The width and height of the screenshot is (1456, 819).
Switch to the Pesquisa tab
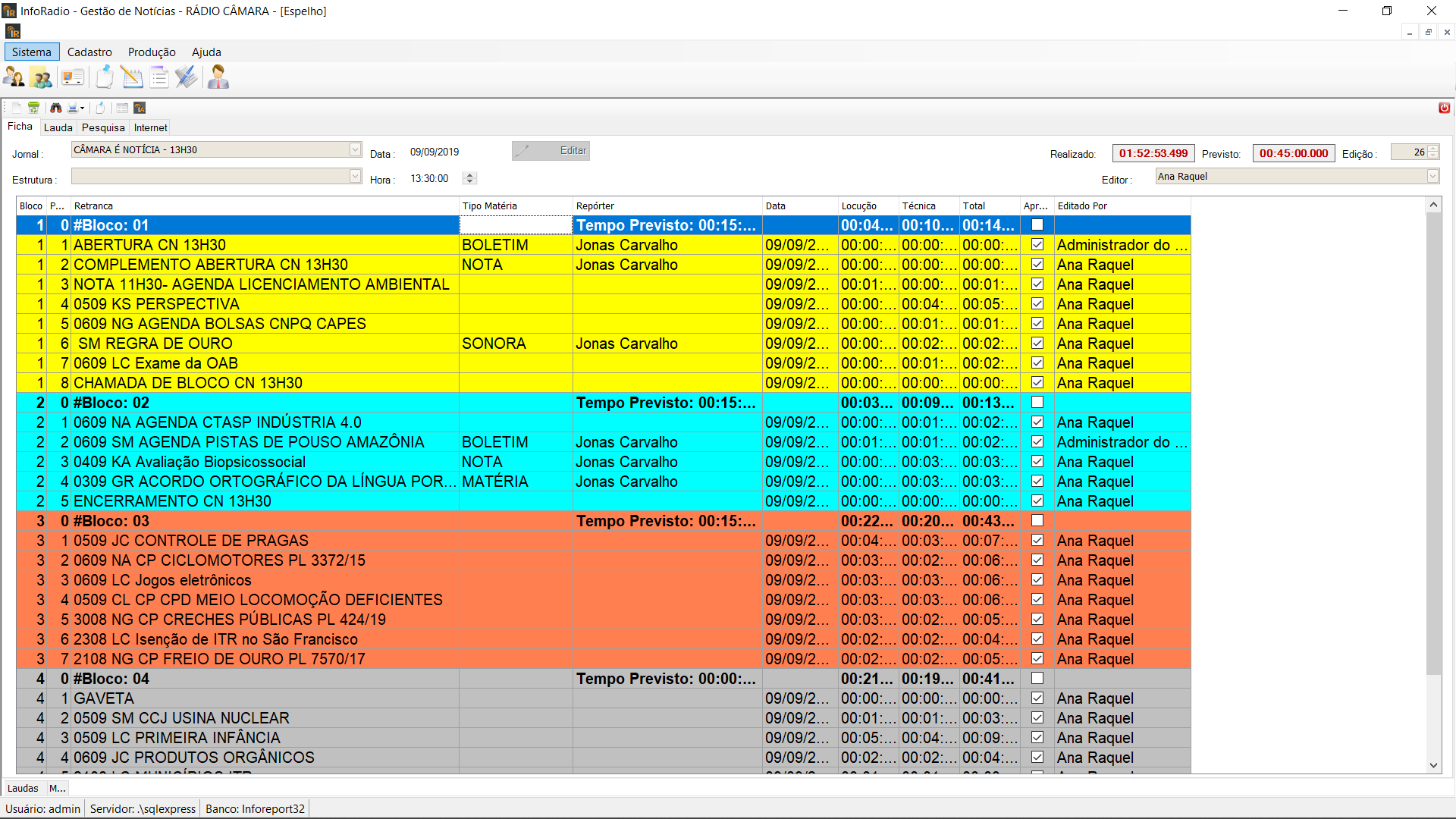pyautogui.click(x=103, y=127)
